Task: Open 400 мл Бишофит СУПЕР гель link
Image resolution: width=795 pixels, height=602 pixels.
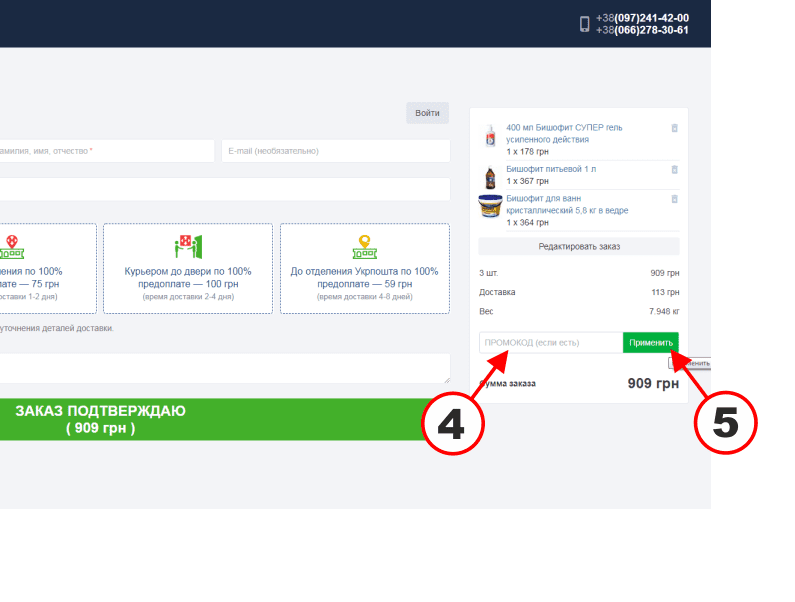Action: click(x=564, y=133)
